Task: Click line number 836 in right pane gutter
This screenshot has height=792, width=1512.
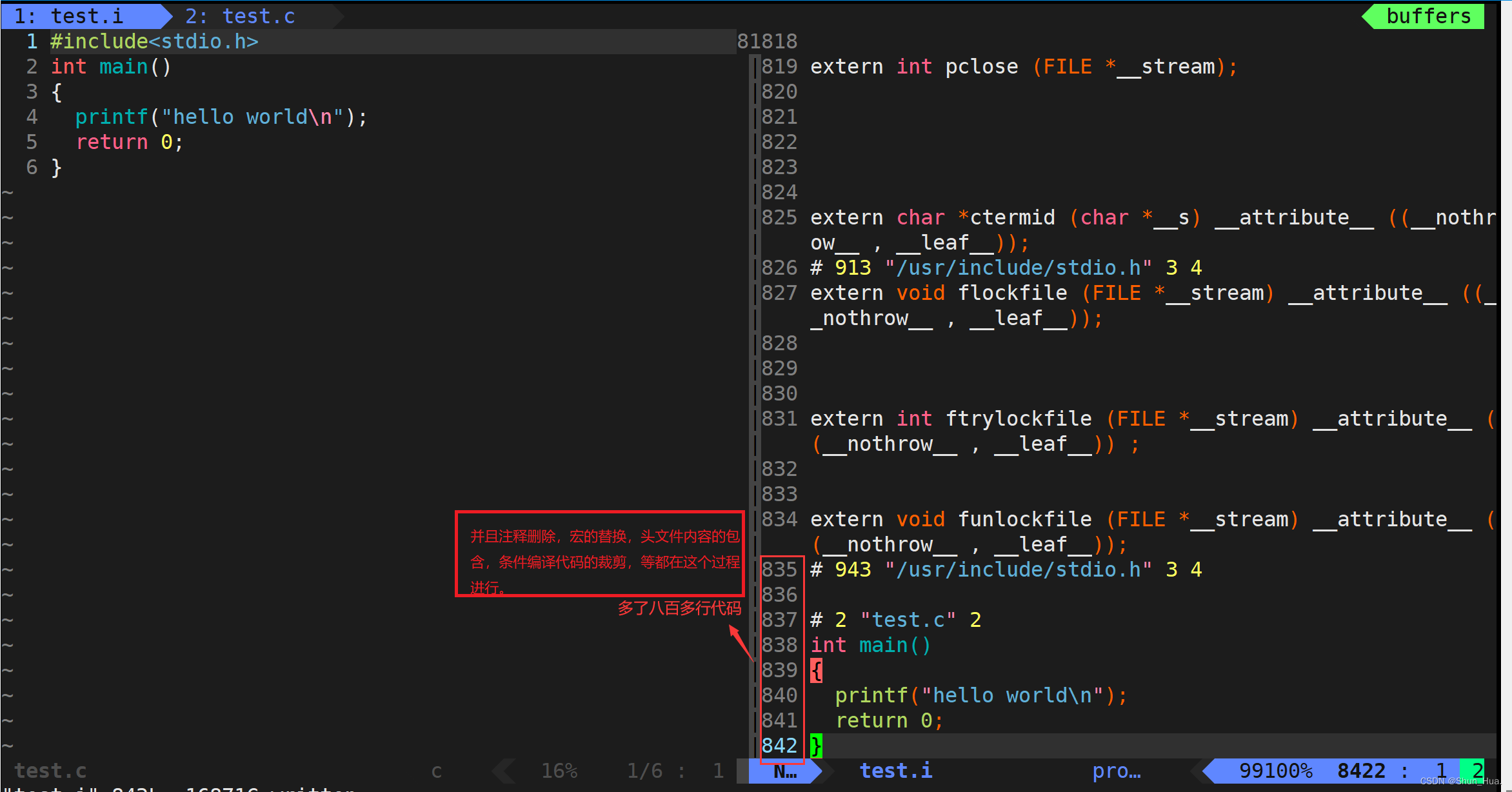Action: [x=779, y=595]
